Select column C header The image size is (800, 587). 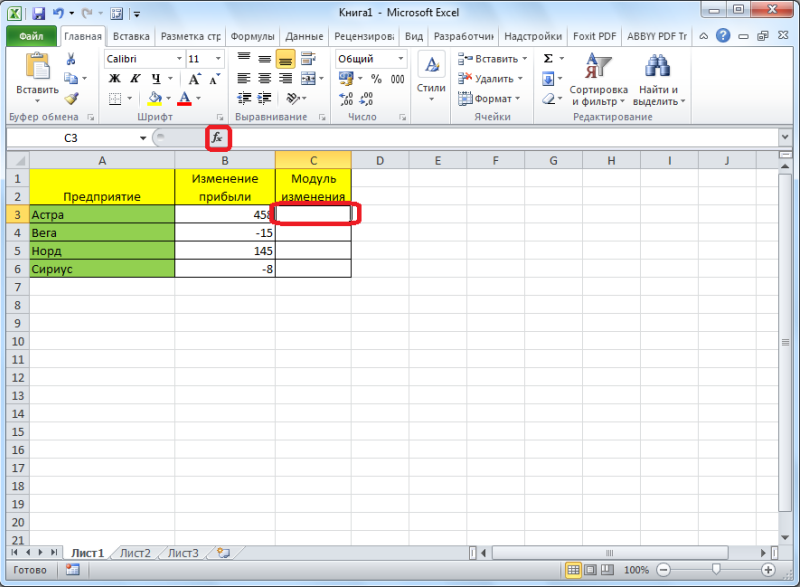(x=313, y=161)
